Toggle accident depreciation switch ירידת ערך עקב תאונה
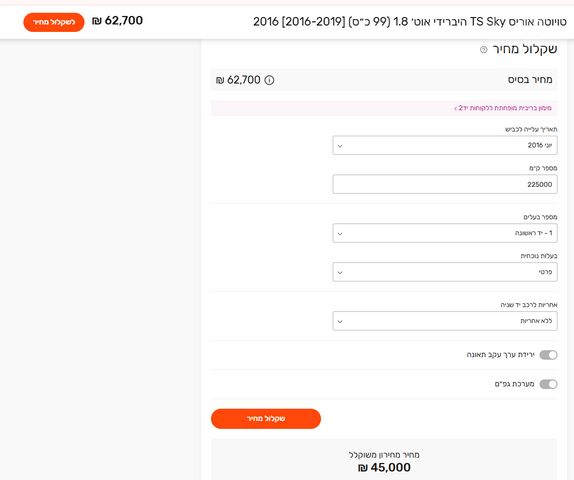The height and width of the screenshot is (480, 574). click(548, 355)
